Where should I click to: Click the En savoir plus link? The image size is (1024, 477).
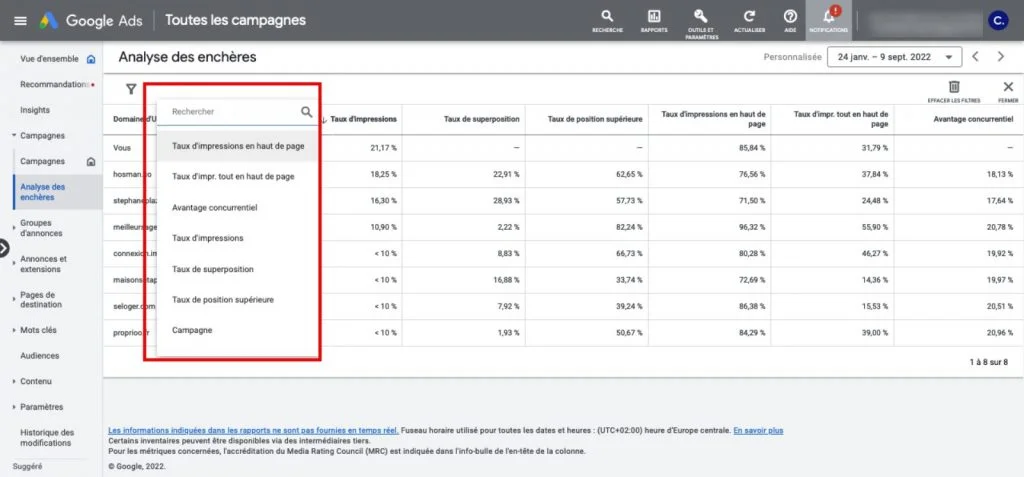click(758, 431)
